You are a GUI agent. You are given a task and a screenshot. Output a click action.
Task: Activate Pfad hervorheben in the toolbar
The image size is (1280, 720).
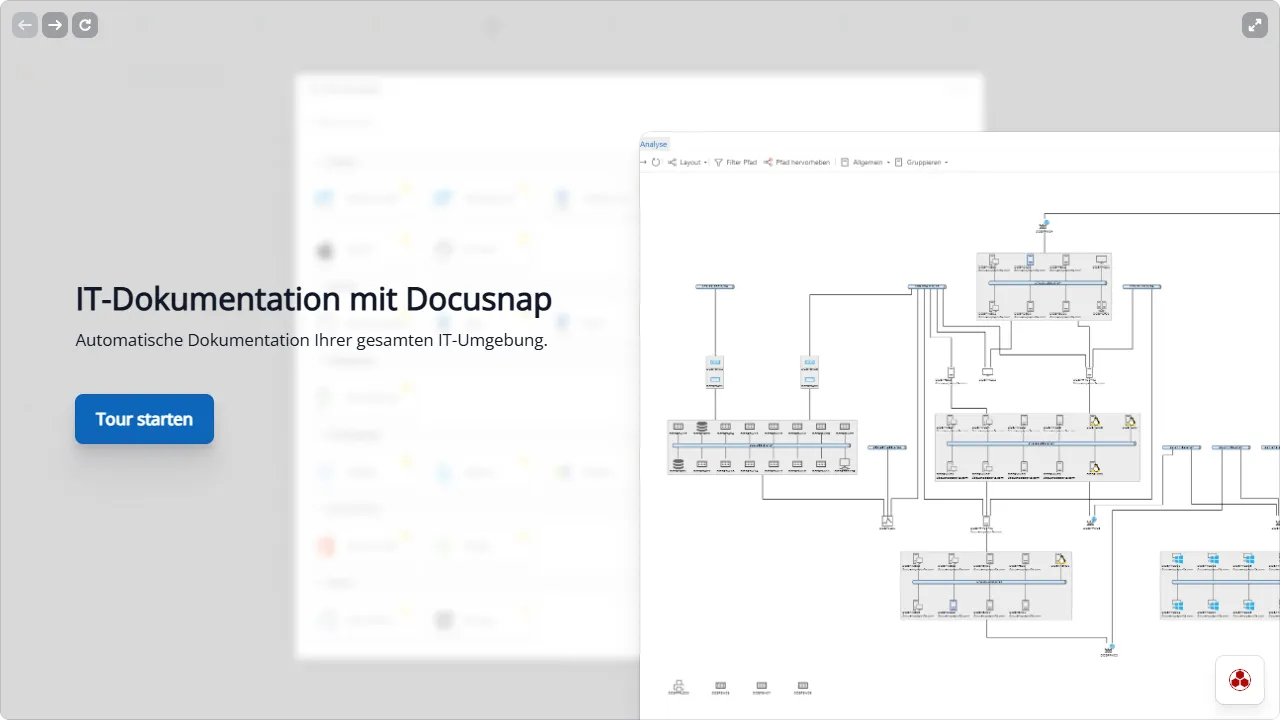coord(797,162)
